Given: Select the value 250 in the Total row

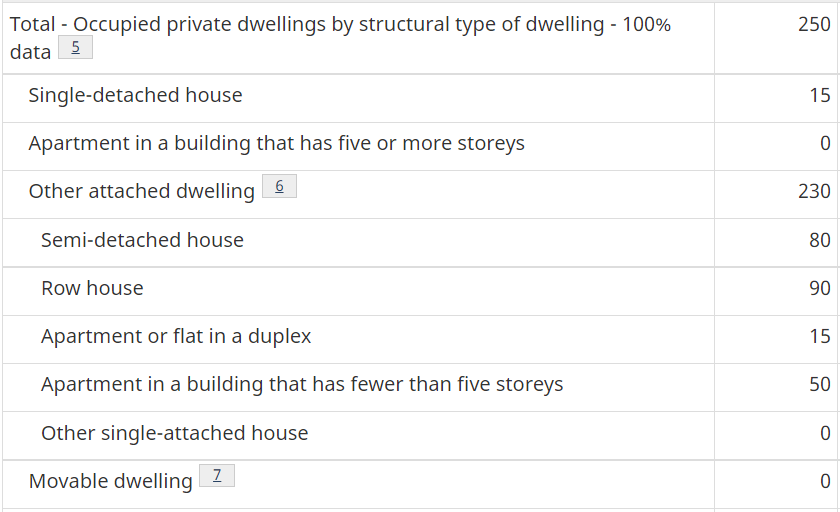Looking at the screenshot, I should pyautogui.click(x=814, y=24).
